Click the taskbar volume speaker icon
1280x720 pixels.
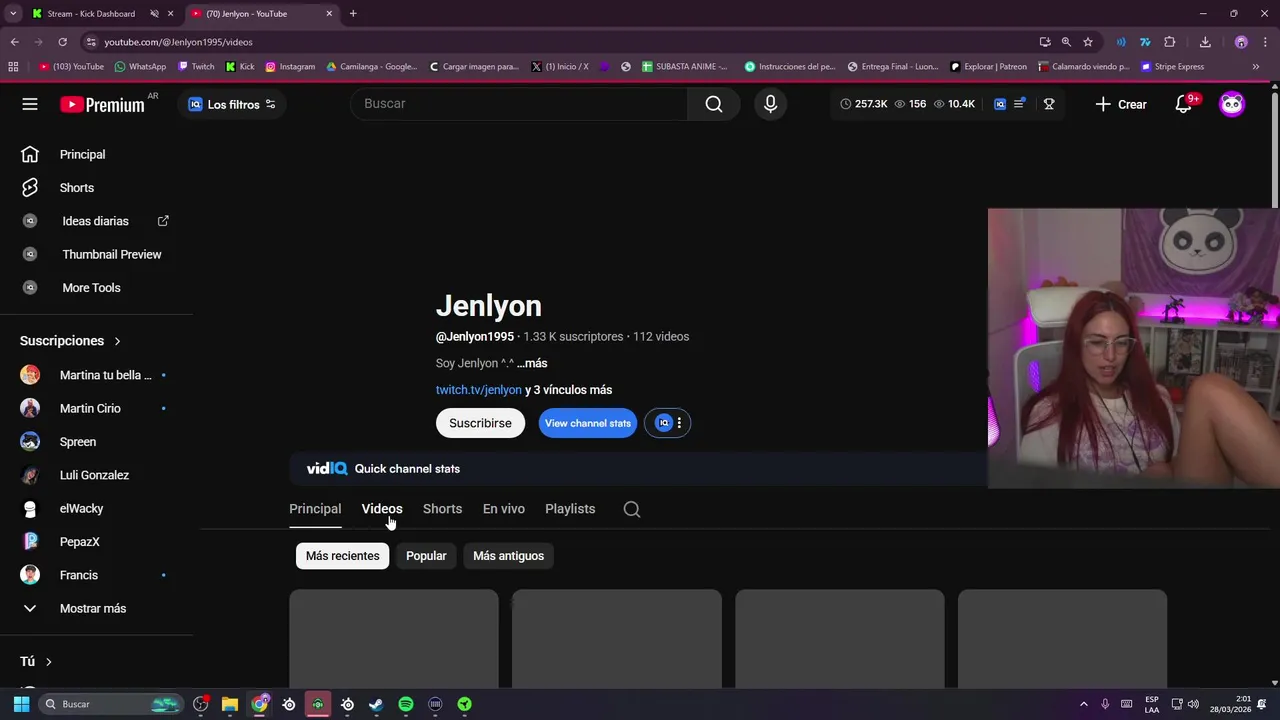click(x=1193, y=704)
